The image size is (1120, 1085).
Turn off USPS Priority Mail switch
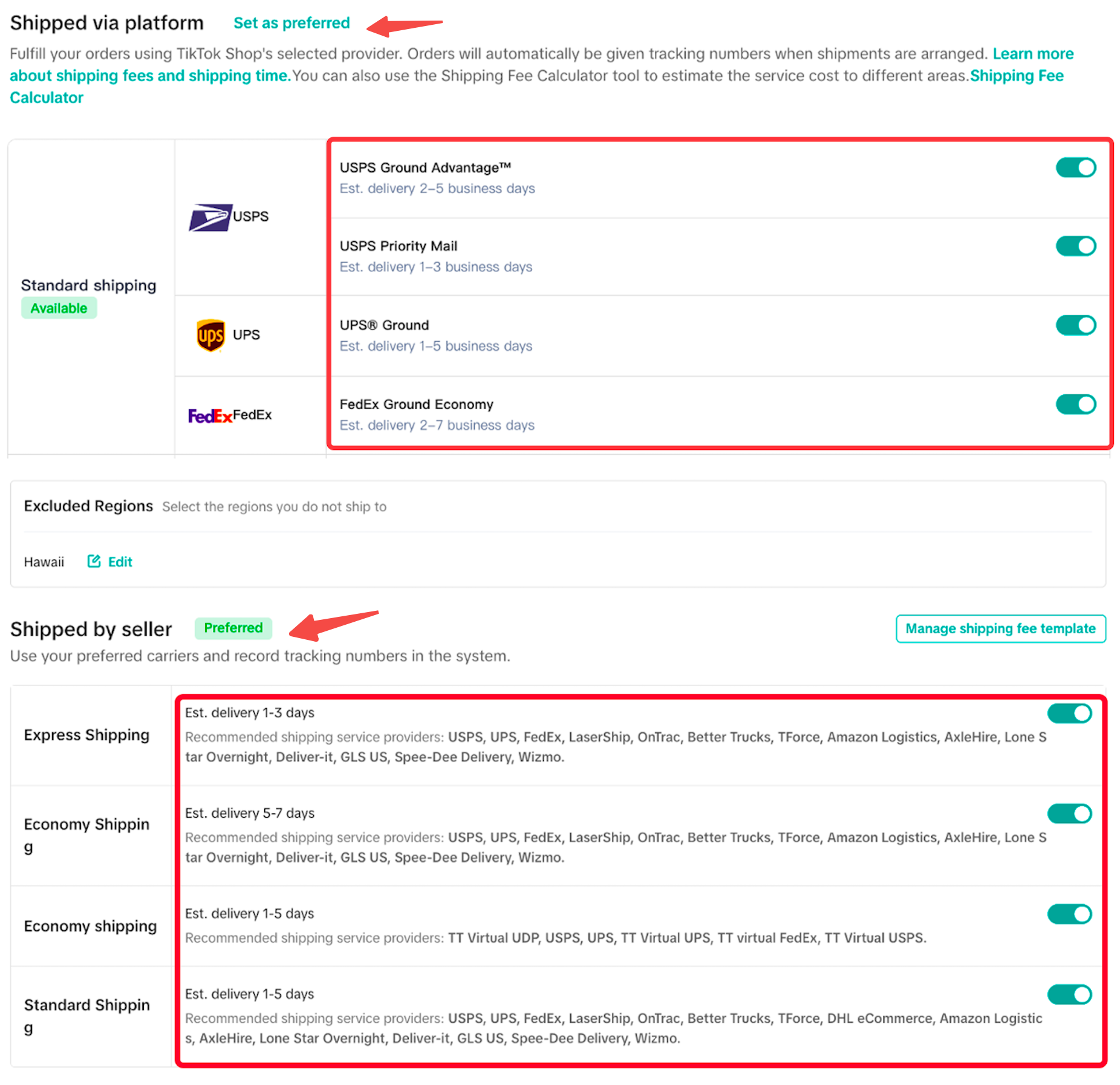[x=1075, y=247]
